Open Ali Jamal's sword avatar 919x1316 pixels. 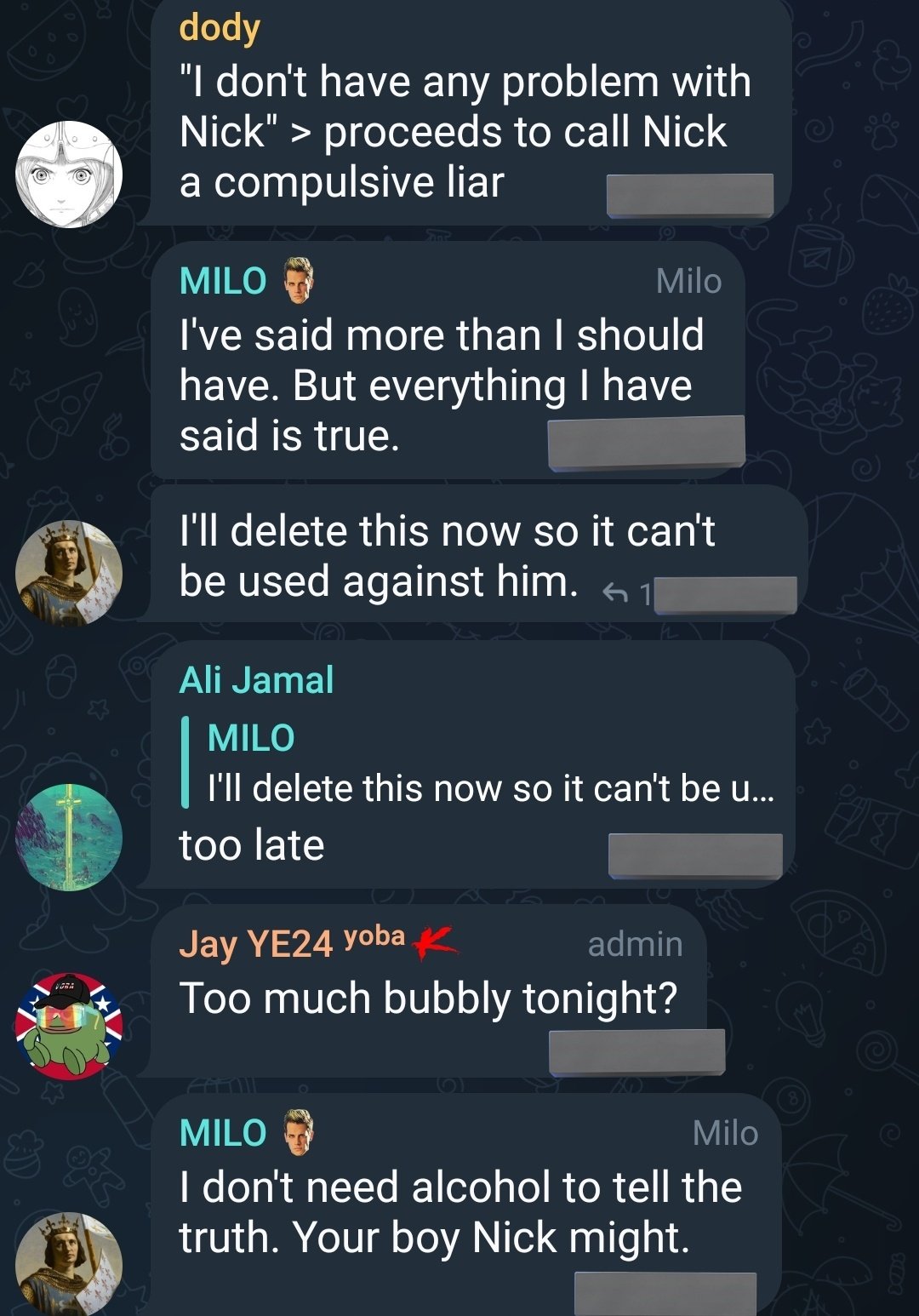click(69, 837)
